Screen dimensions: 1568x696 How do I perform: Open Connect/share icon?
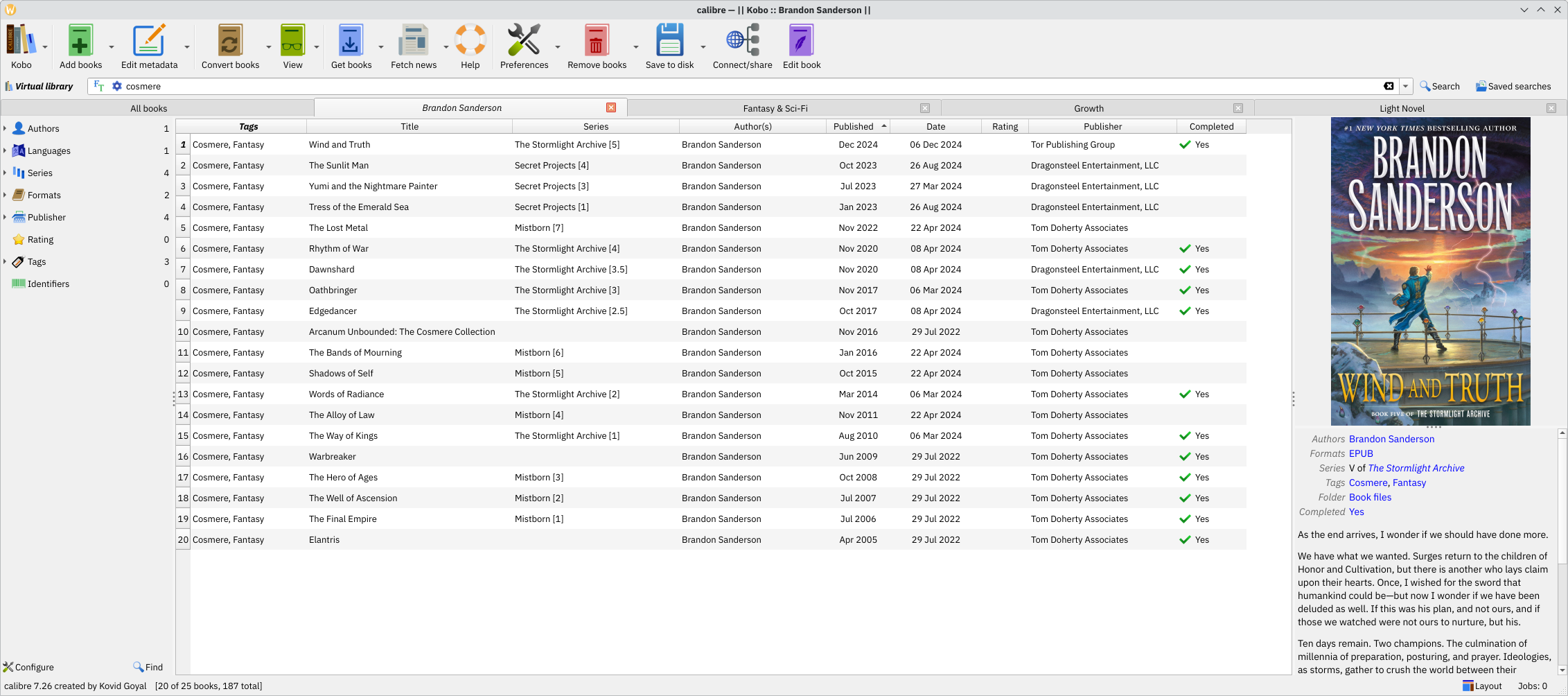point(742,40)
